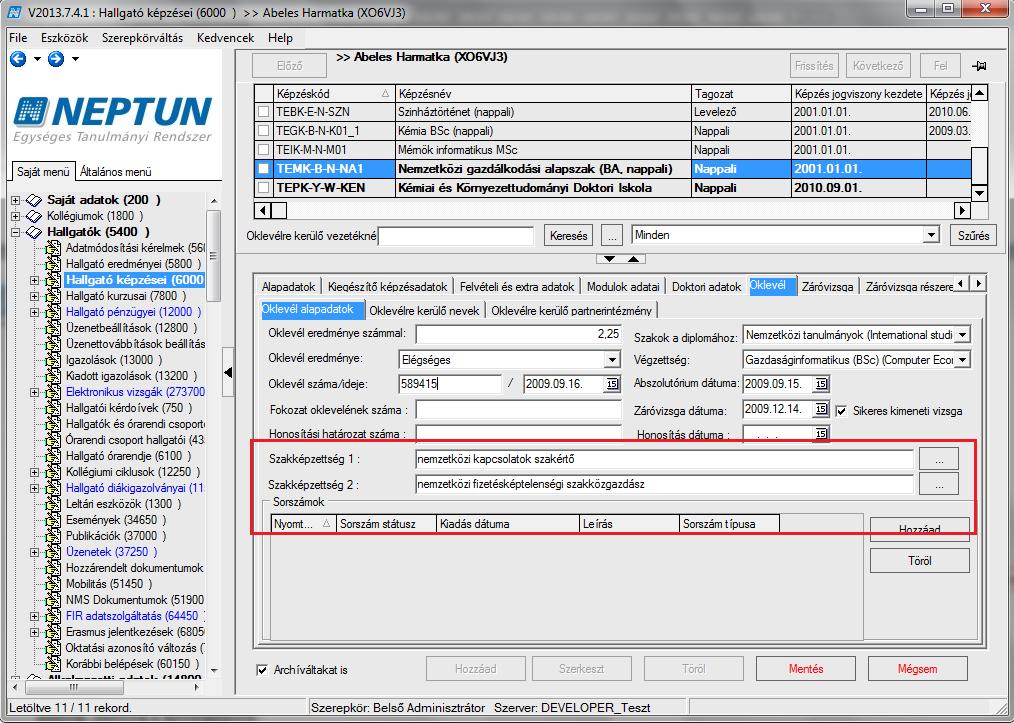Image resolution: width=1014 pixels, height=723 pixels.
Task: Open calendar for Abszolutórium dátuma
Action: click(821, 384)
